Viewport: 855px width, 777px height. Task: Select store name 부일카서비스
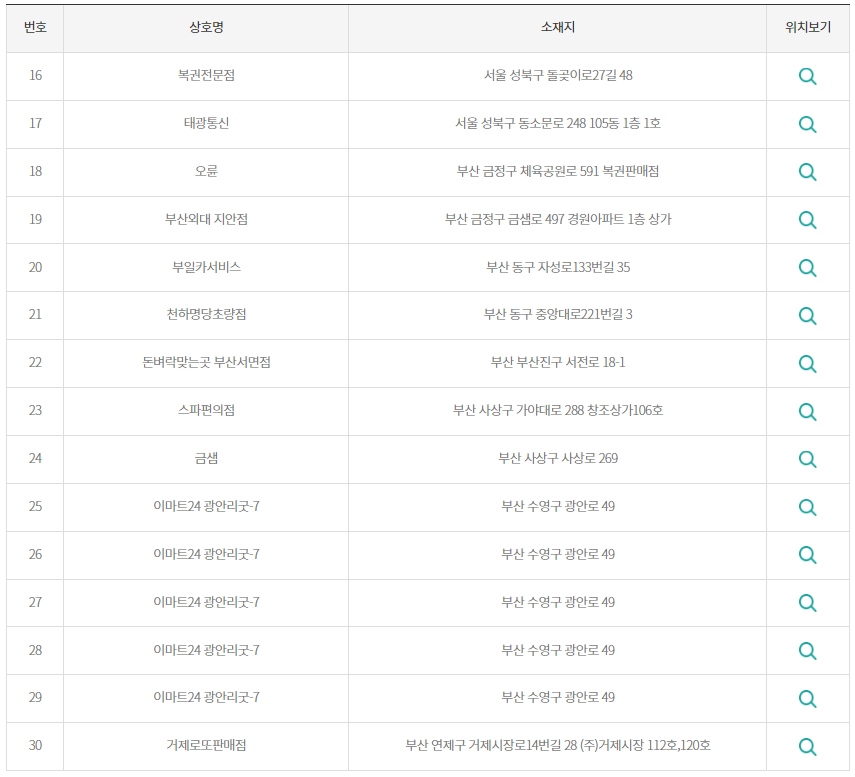pyautogui.click(x=206, y=267)
